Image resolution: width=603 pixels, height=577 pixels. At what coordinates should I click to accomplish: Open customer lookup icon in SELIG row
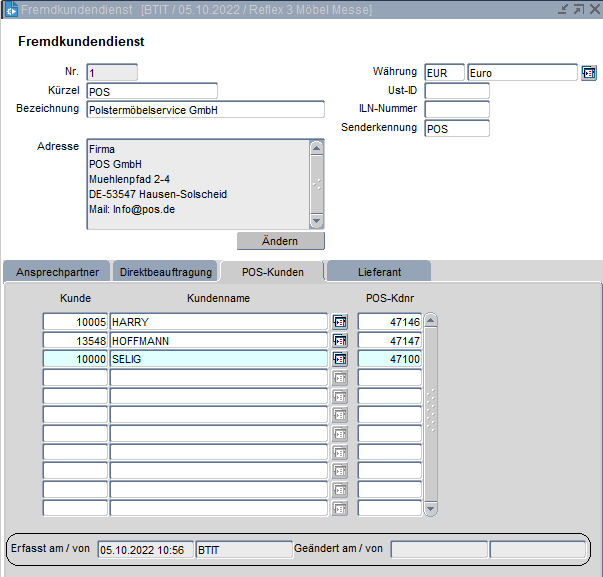point(340,359)
